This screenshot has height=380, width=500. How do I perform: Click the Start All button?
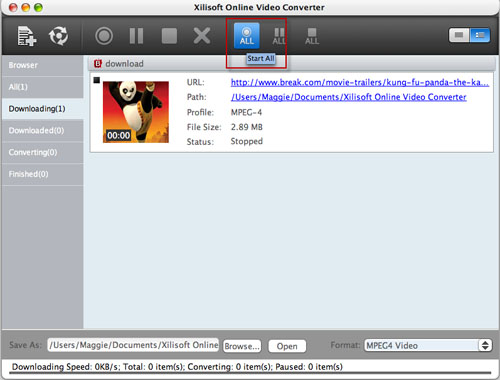(247, 36)
